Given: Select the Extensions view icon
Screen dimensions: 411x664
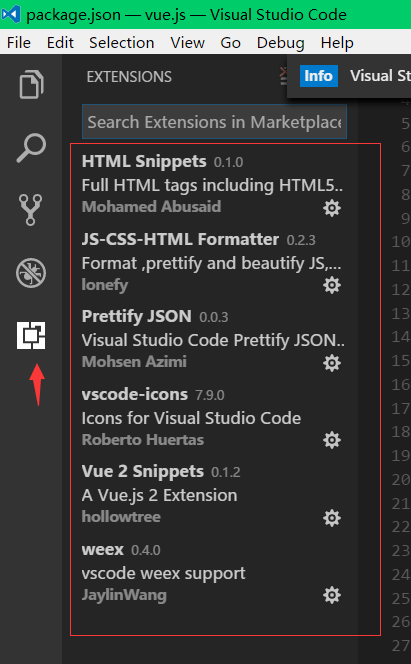Looking at the screenshot, I should click(x=31, y=335).
